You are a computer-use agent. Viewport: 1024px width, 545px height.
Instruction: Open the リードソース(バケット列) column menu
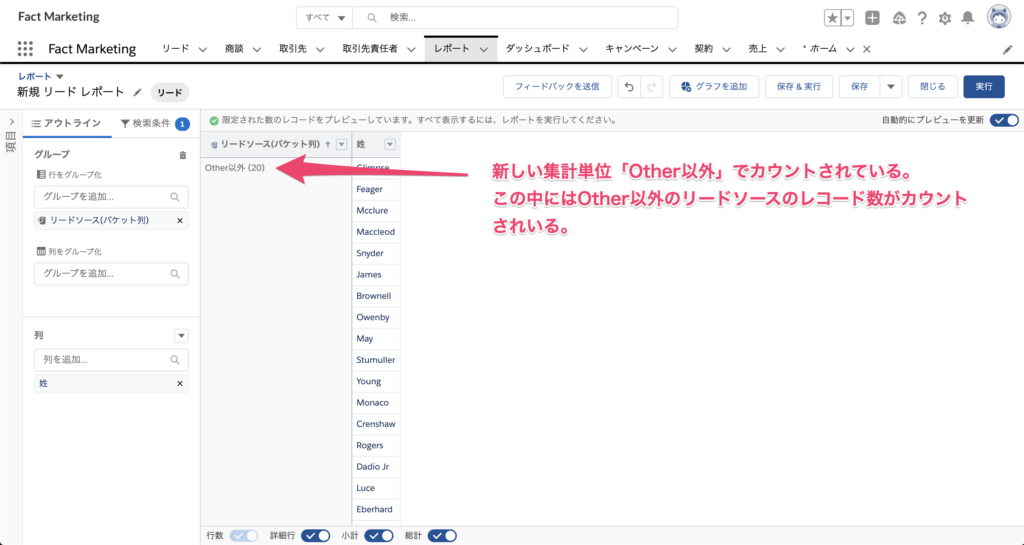pyautogui.click(x=341, y=145)
